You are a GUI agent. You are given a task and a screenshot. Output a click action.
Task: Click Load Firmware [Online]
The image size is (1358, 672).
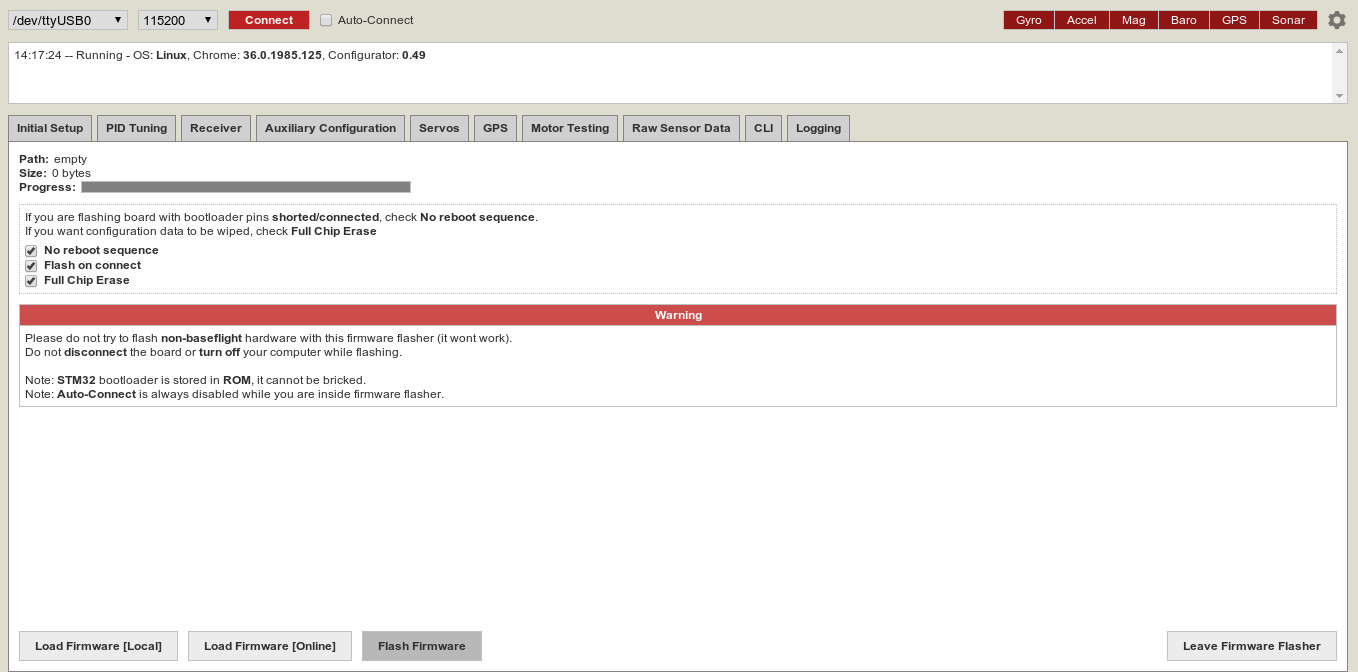[x=270, y=646]
